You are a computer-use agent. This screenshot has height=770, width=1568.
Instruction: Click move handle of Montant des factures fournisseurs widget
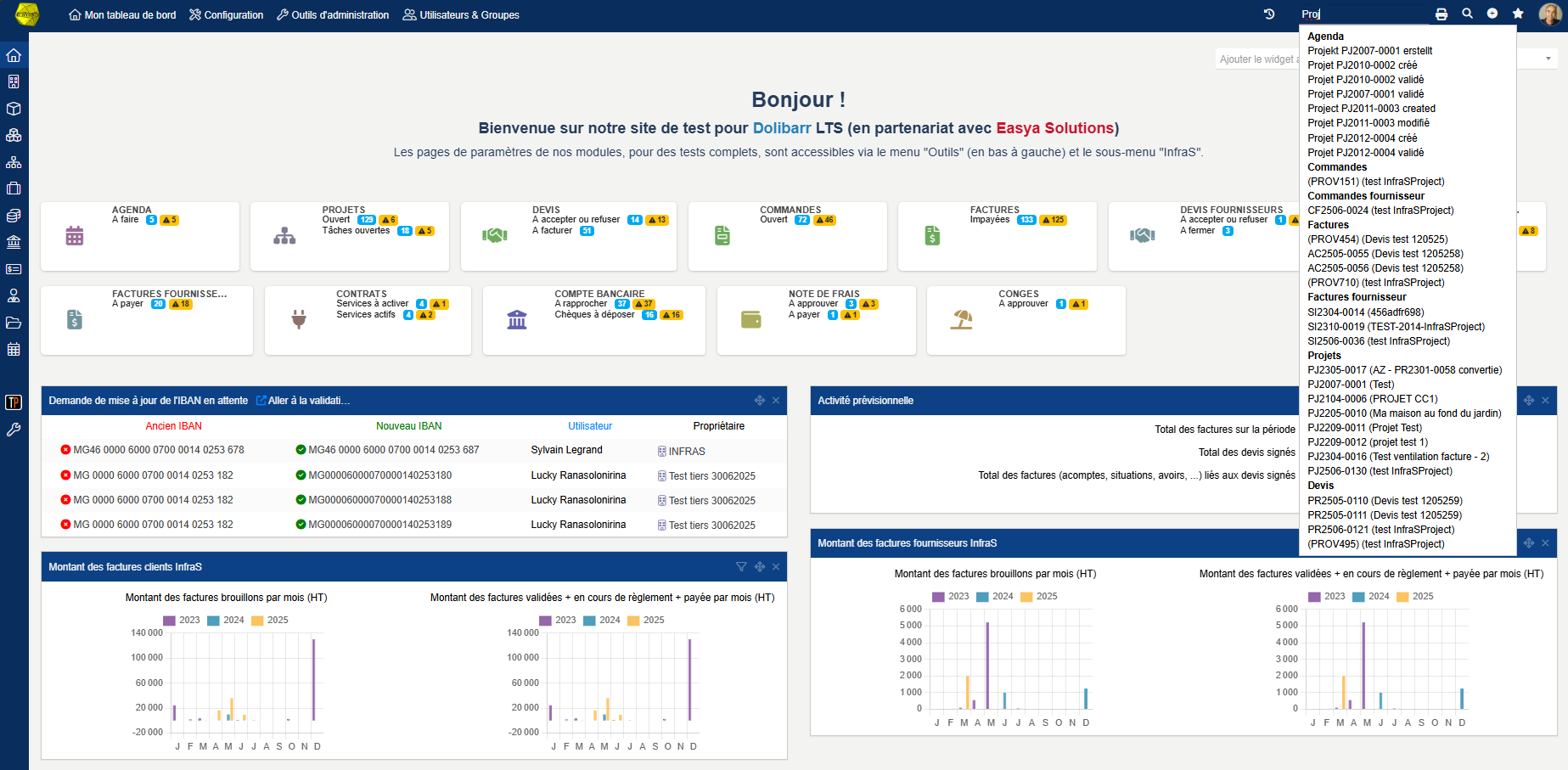click(x=1529, y=543)
